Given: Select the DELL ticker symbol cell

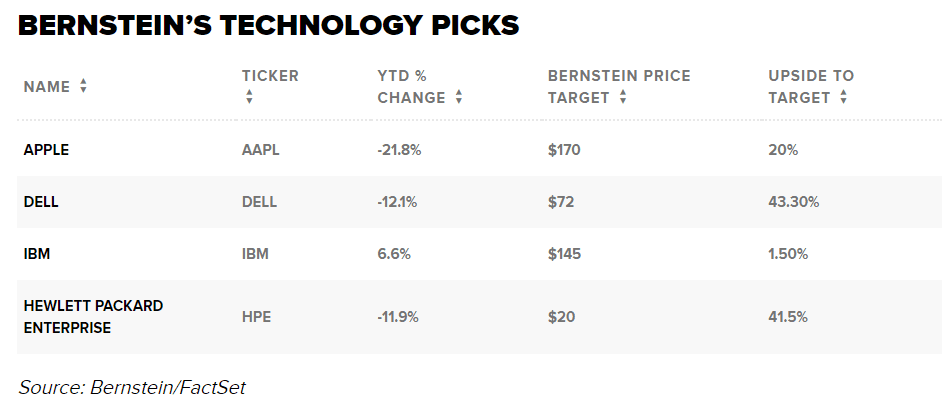Looking at the screenshot, I should click(259, 202).
